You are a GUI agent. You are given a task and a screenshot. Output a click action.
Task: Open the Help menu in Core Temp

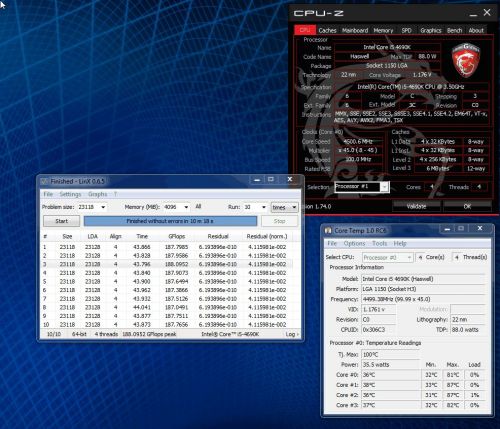pyautogui.click(x=400, y=243)
